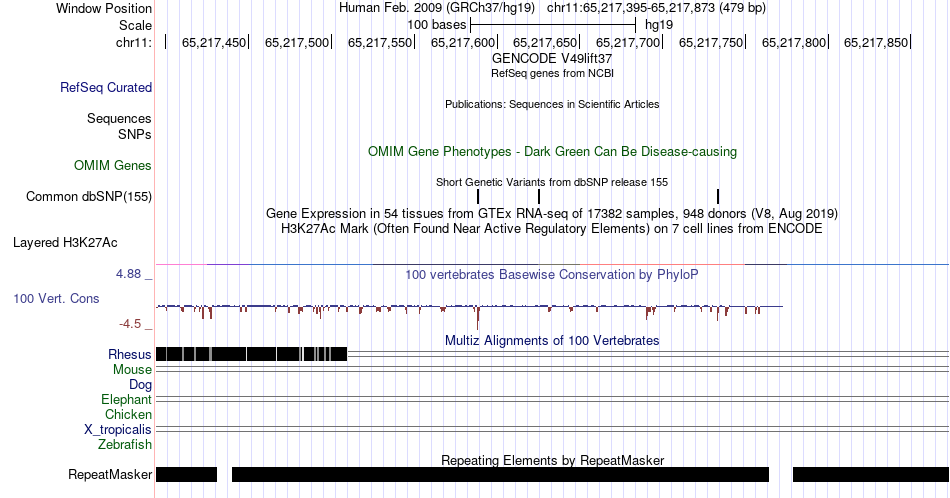The image size is (950, 498).
Task: Select the X_tropicalis alignment label
Action: pyautogui.click(x=118, y=430)
